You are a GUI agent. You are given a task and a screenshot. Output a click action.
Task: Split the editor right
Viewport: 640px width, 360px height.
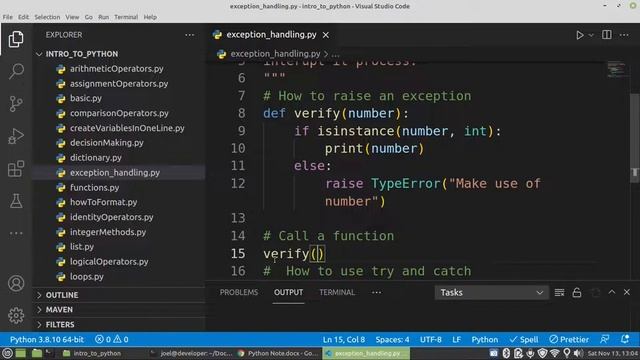(607, 35)
